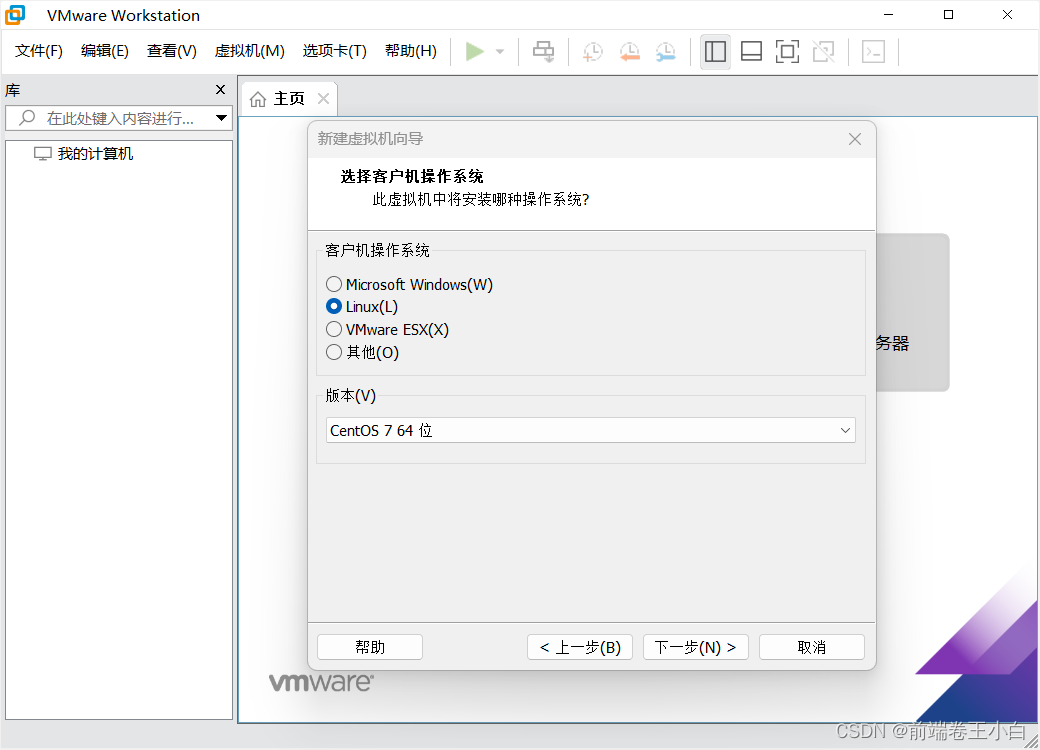
Task: Close the 库 library panel
Action: (x=220, y=90)
